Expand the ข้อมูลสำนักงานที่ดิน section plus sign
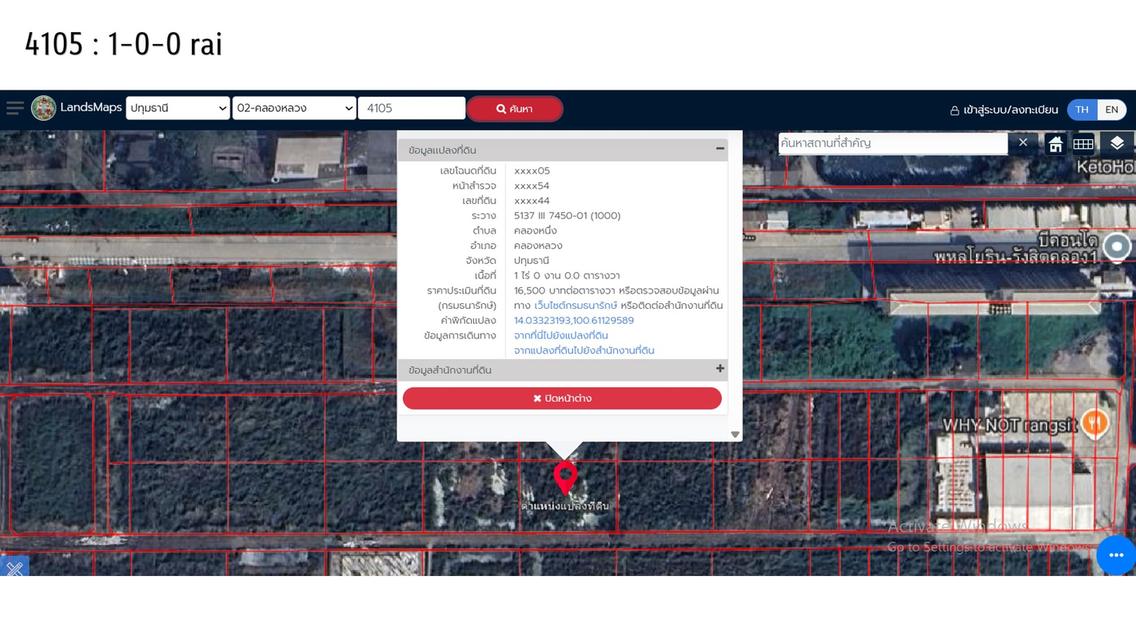This screenshot has height=640, width=1136. (720, 369)
